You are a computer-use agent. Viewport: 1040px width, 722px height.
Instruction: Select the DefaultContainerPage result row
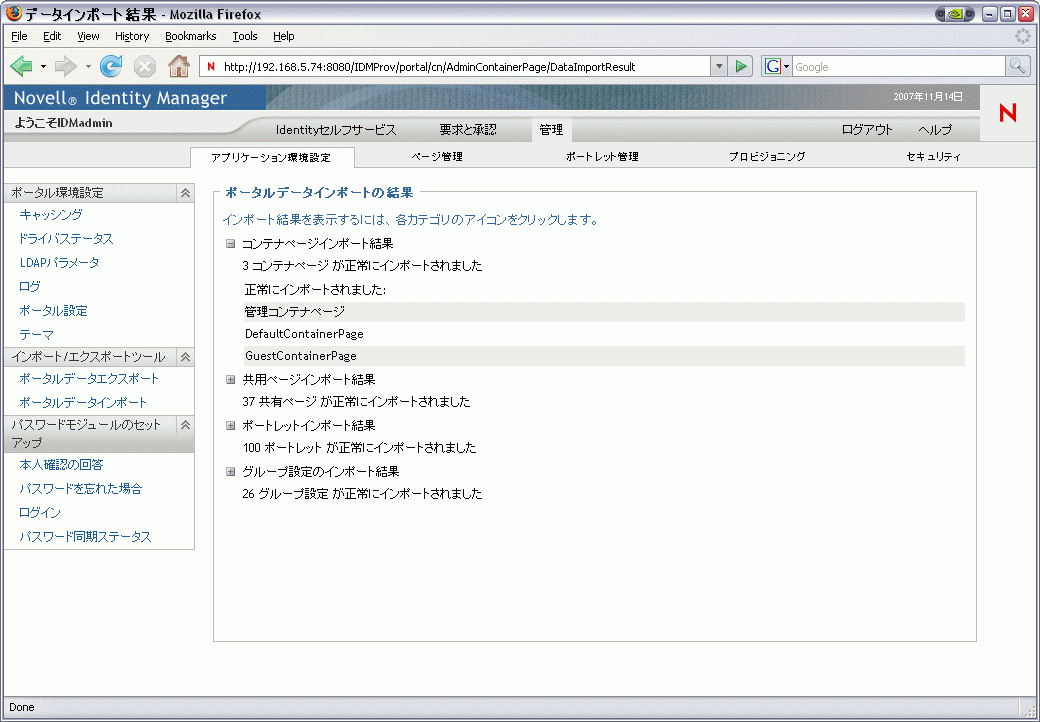click(x=604, y=333)
